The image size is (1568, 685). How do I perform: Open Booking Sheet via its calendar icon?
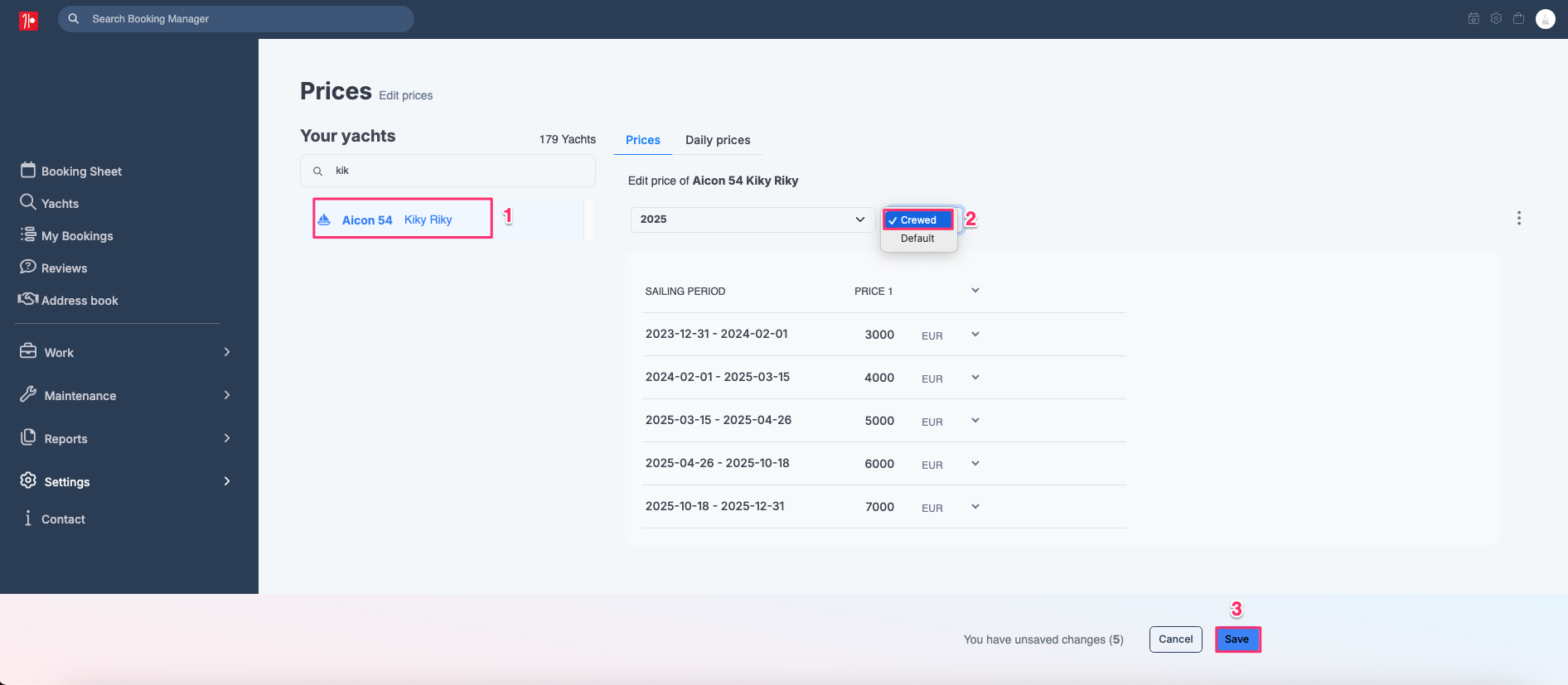click(28, 170)
